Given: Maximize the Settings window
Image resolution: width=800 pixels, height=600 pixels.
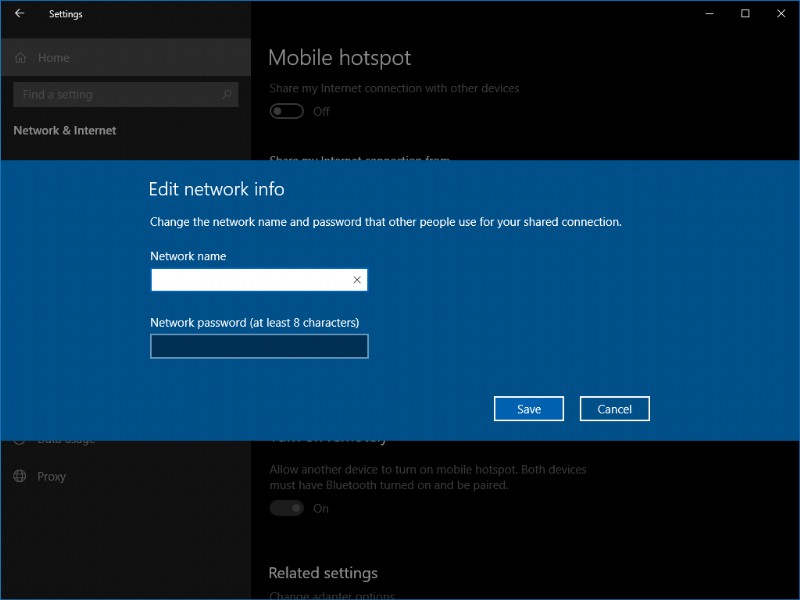Looking at the screenshot, I should [744, 14].
